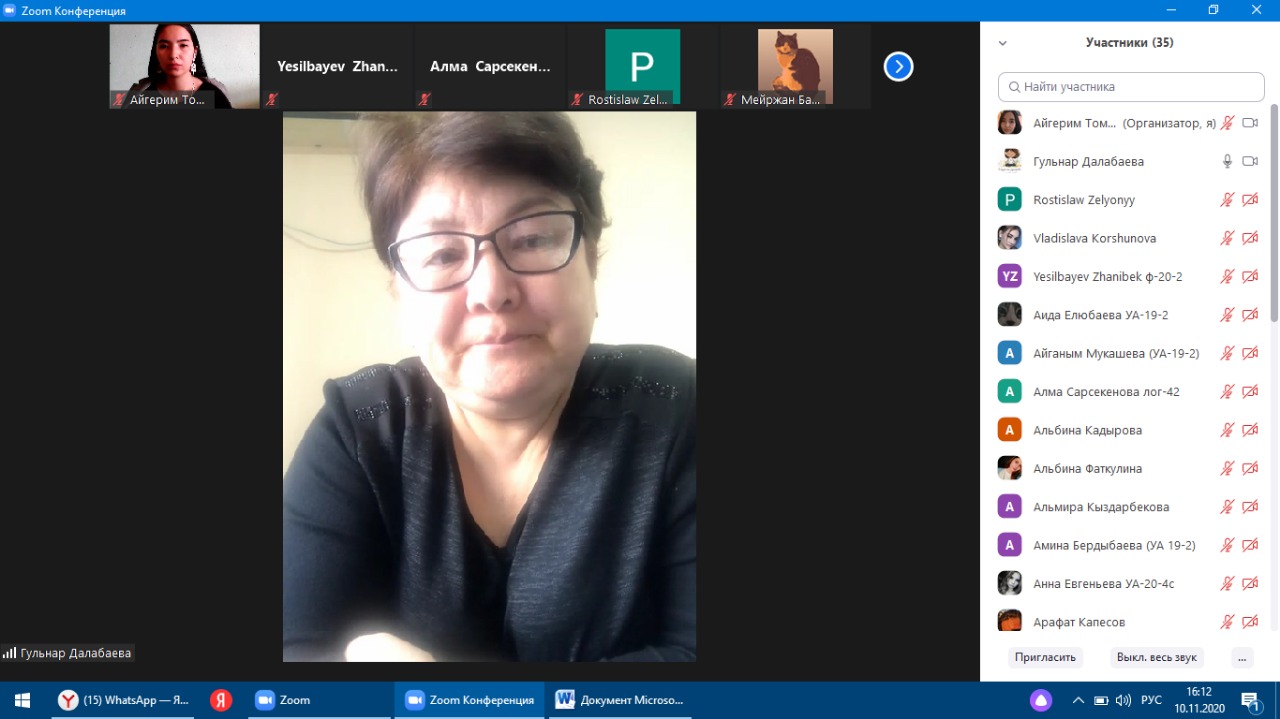Click microphone icon for Гульнар Далабаева
Screen dimensions: 1280x719
(1227, 161)
